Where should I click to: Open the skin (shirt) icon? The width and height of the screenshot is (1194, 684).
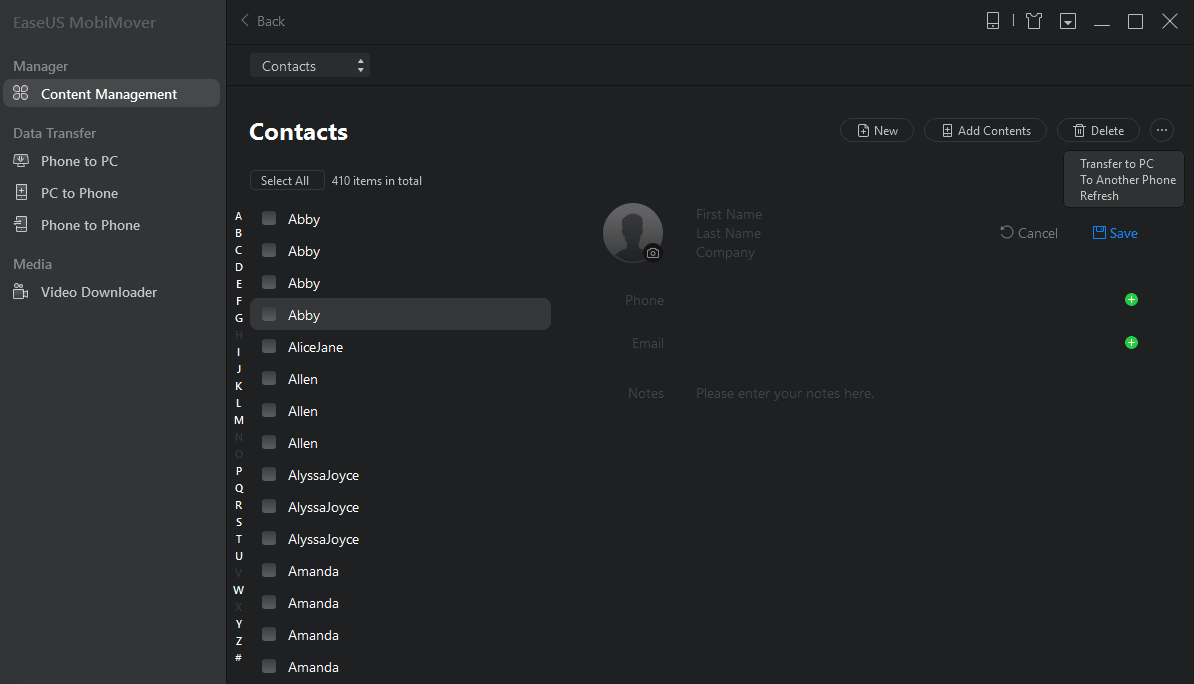1034,21
